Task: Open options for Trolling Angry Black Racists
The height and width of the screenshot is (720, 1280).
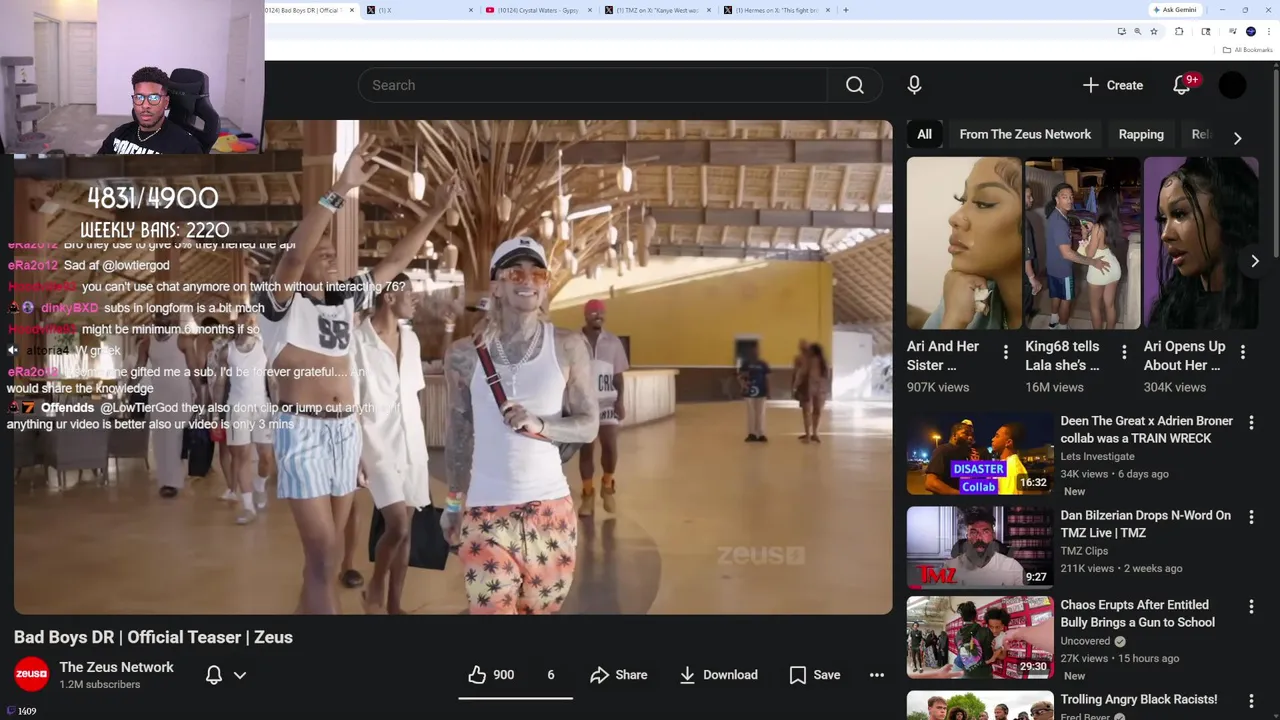Action: click(x=1251, y=701)
